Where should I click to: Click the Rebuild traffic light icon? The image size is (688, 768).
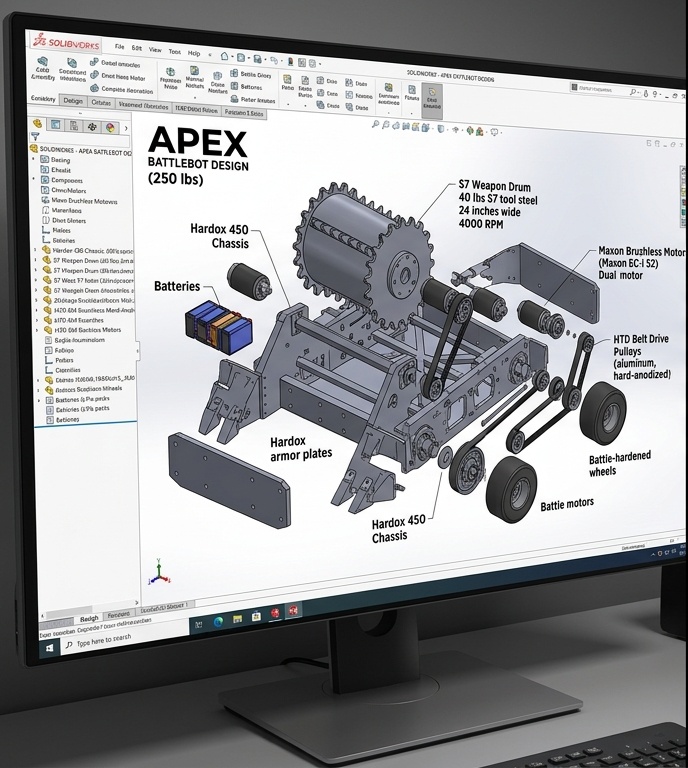(x=291, y=62)
